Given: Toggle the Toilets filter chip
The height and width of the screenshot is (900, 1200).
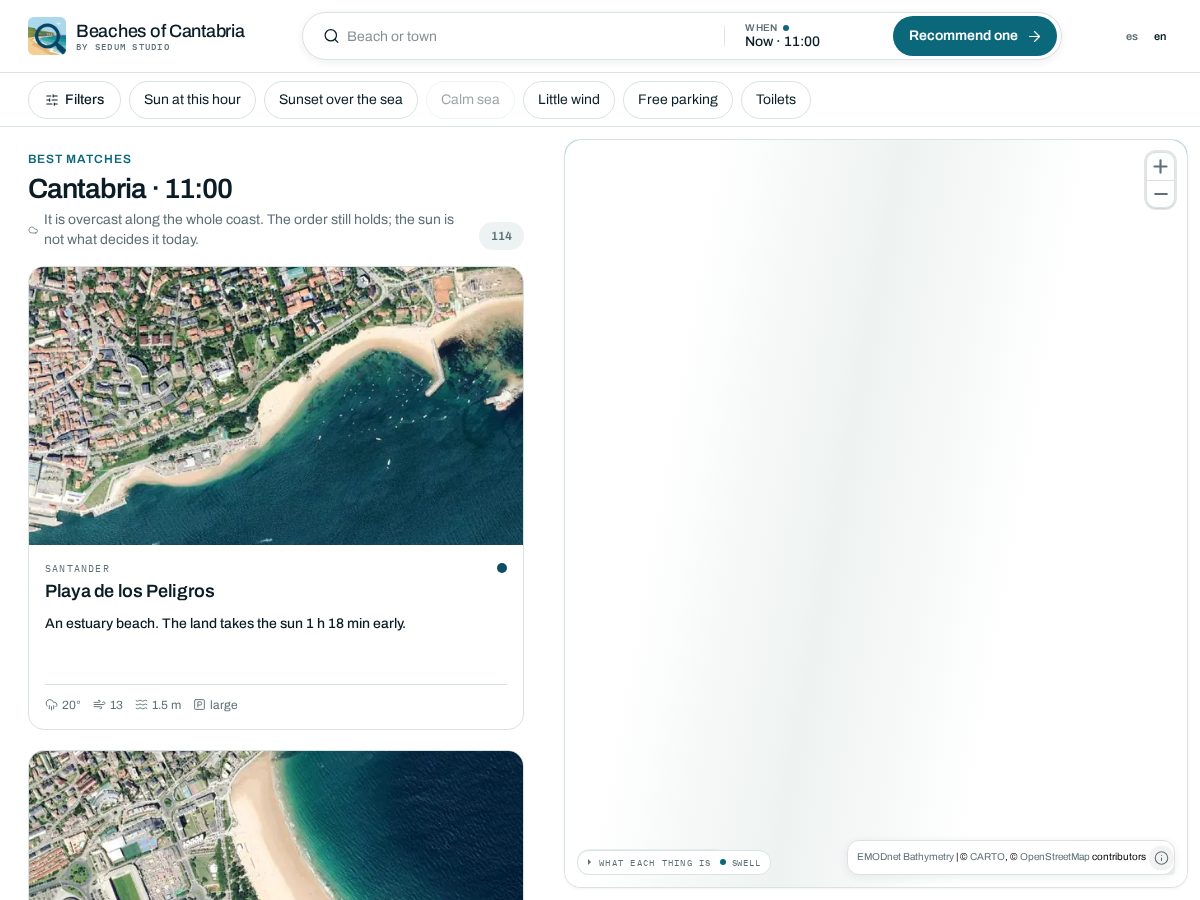Looking at the screenshot, I should tap(776, 100).
